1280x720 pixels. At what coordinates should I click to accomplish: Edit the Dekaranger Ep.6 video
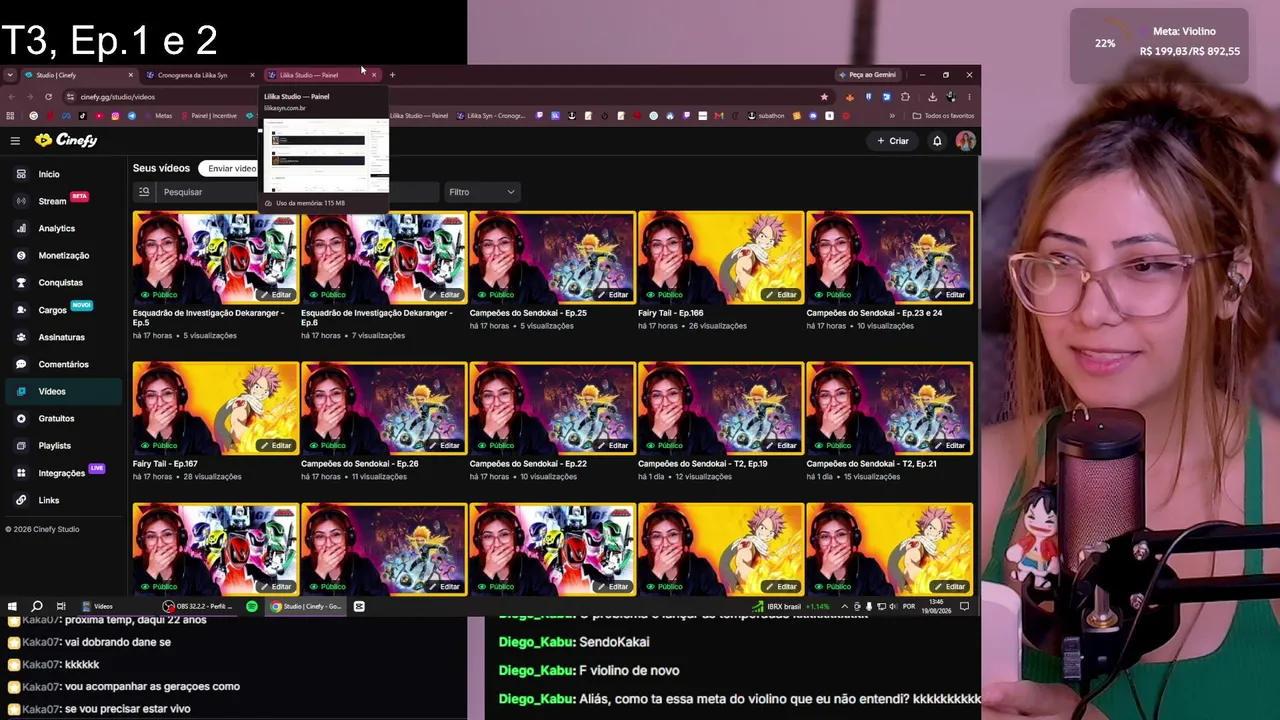[x=444, y=295]
